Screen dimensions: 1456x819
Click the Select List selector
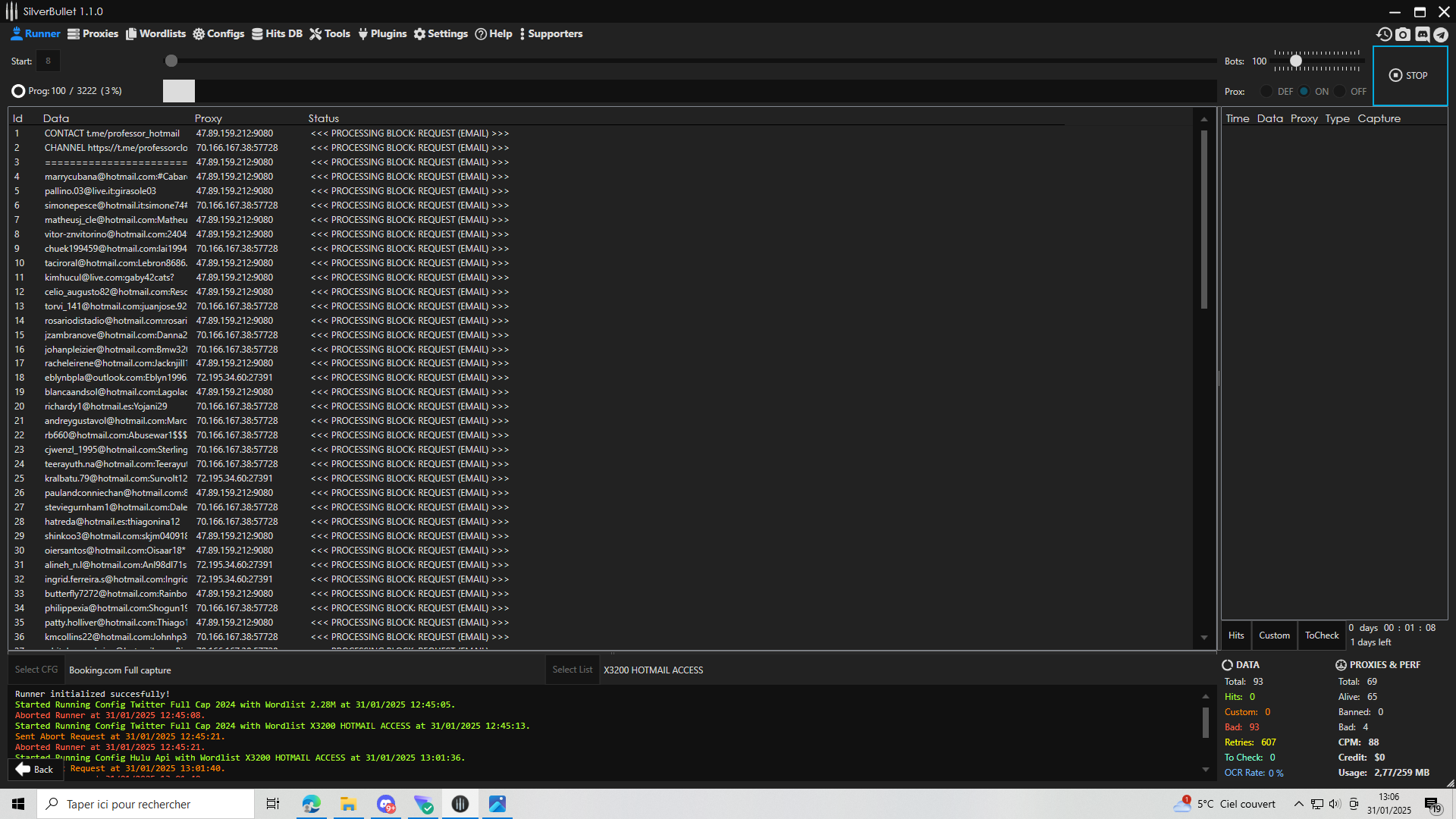pos(572,670)
